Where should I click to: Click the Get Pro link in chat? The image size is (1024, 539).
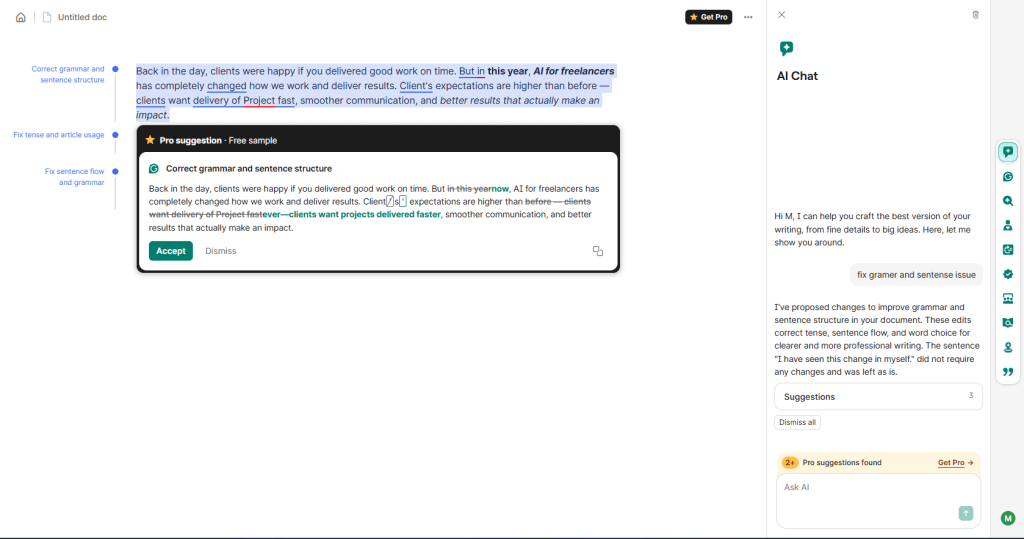(x=955, y=463)
